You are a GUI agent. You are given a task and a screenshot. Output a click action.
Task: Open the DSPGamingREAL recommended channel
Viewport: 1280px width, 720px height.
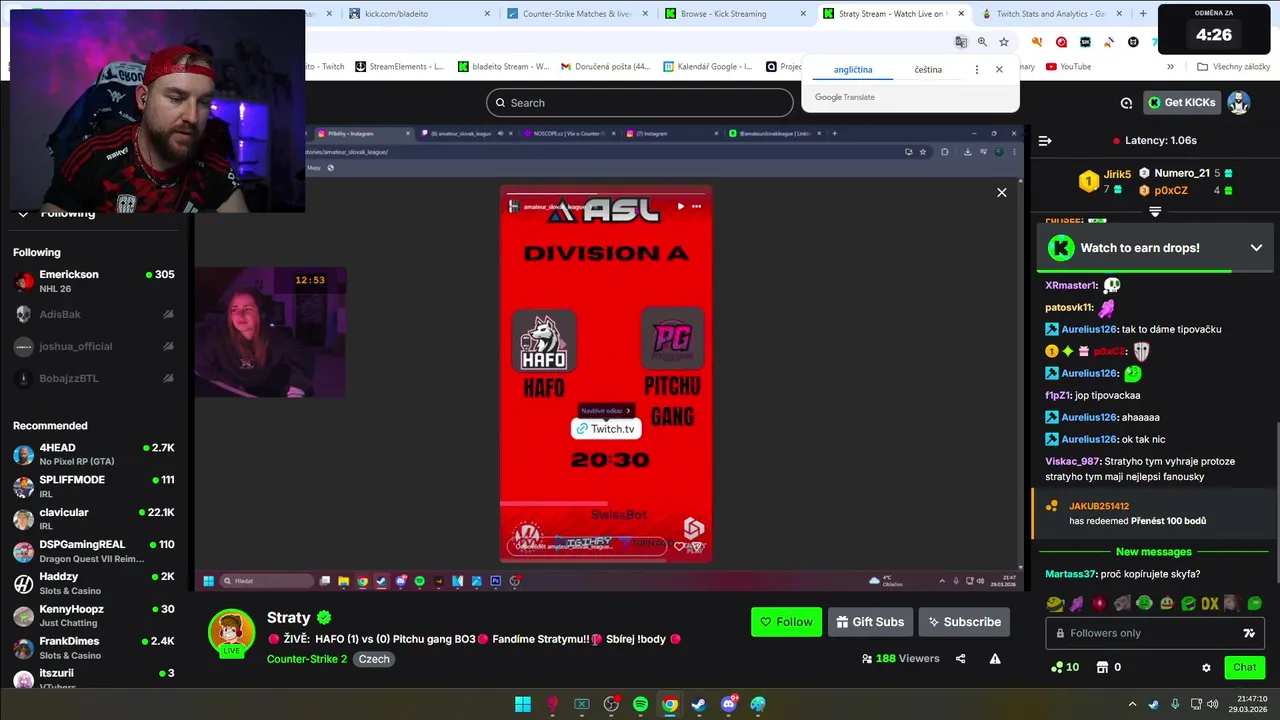coord(95,551)
